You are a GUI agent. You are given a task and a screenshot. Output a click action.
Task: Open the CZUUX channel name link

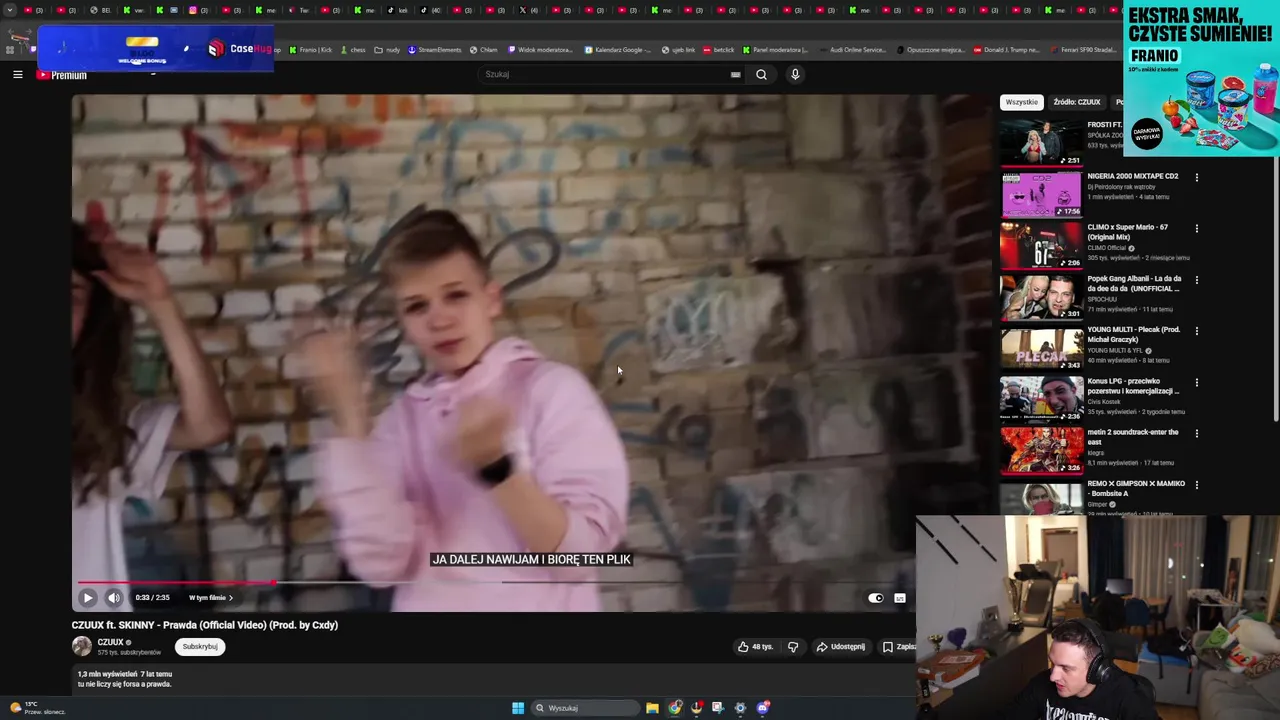[x=110, y=642]
